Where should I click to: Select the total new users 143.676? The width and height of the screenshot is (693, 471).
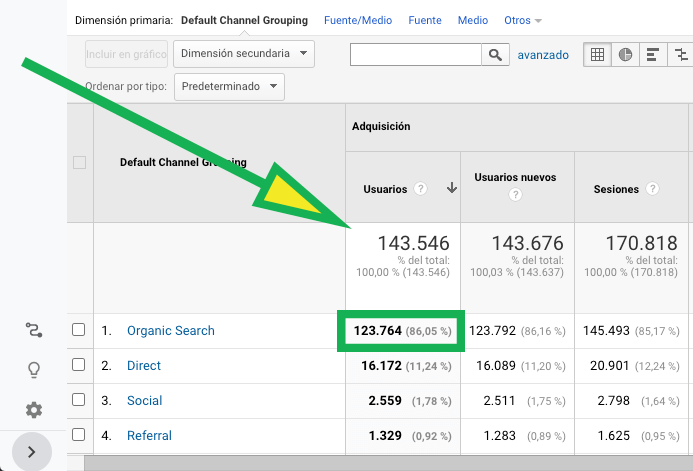(x=528, y=243)
